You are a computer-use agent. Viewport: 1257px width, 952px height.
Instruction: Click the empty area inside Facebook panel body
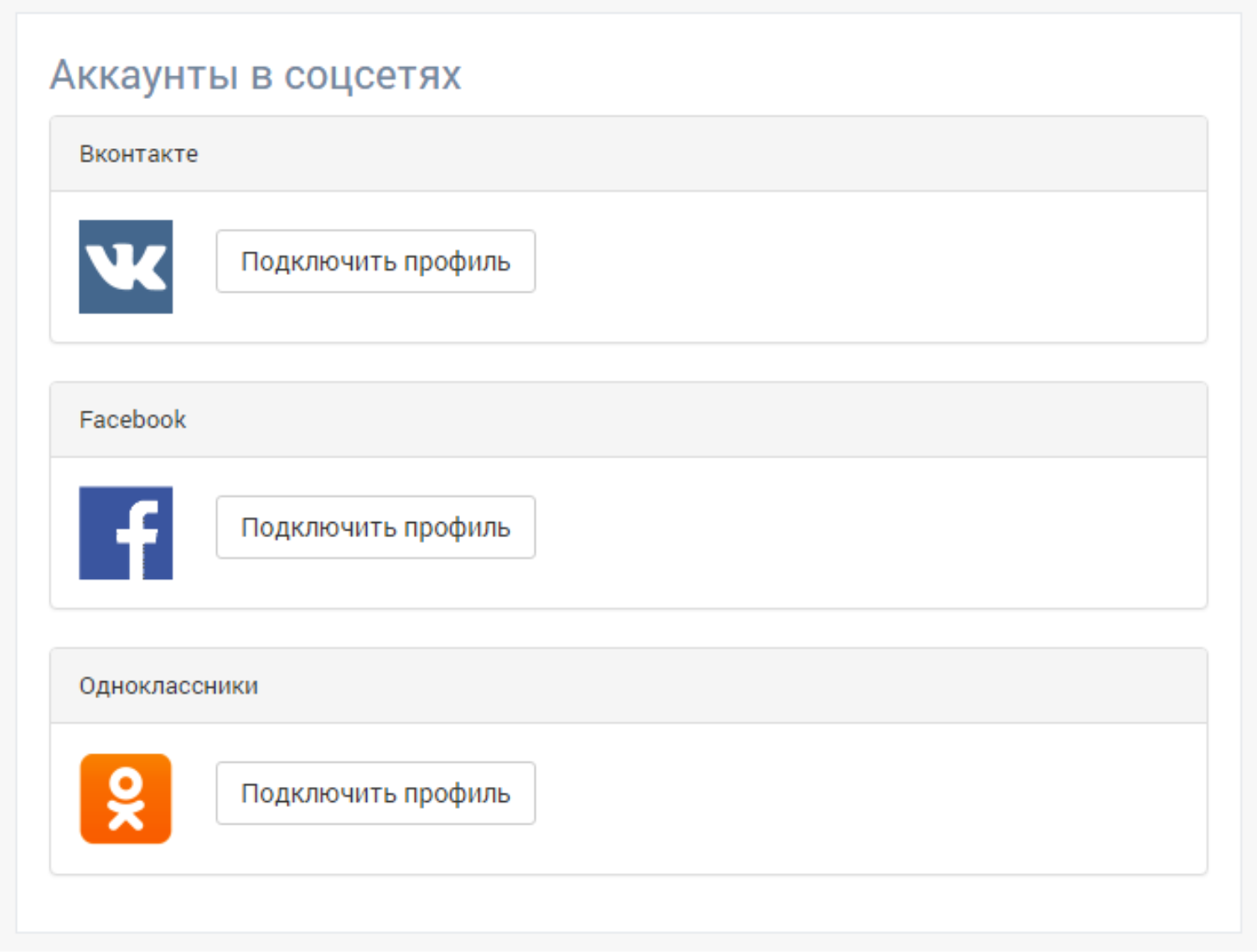tap(872, 533)
